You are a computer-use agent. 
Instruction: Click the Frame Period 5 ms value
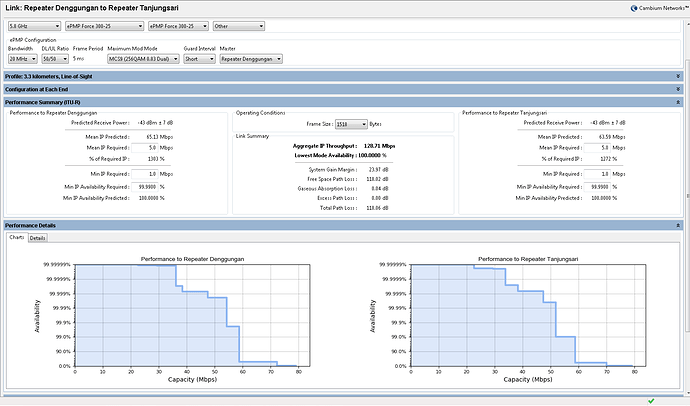point(78,59)
